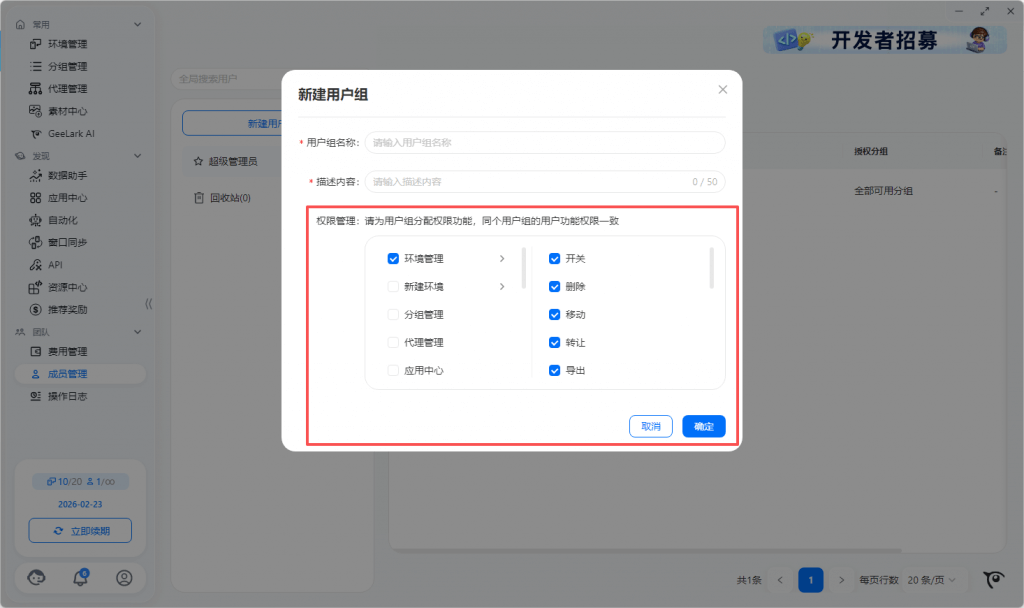Open 操作日志 in the sidebar
The height and width of the screenshot is (608, 1024).
pyautogui.click(x=67, y=396)
